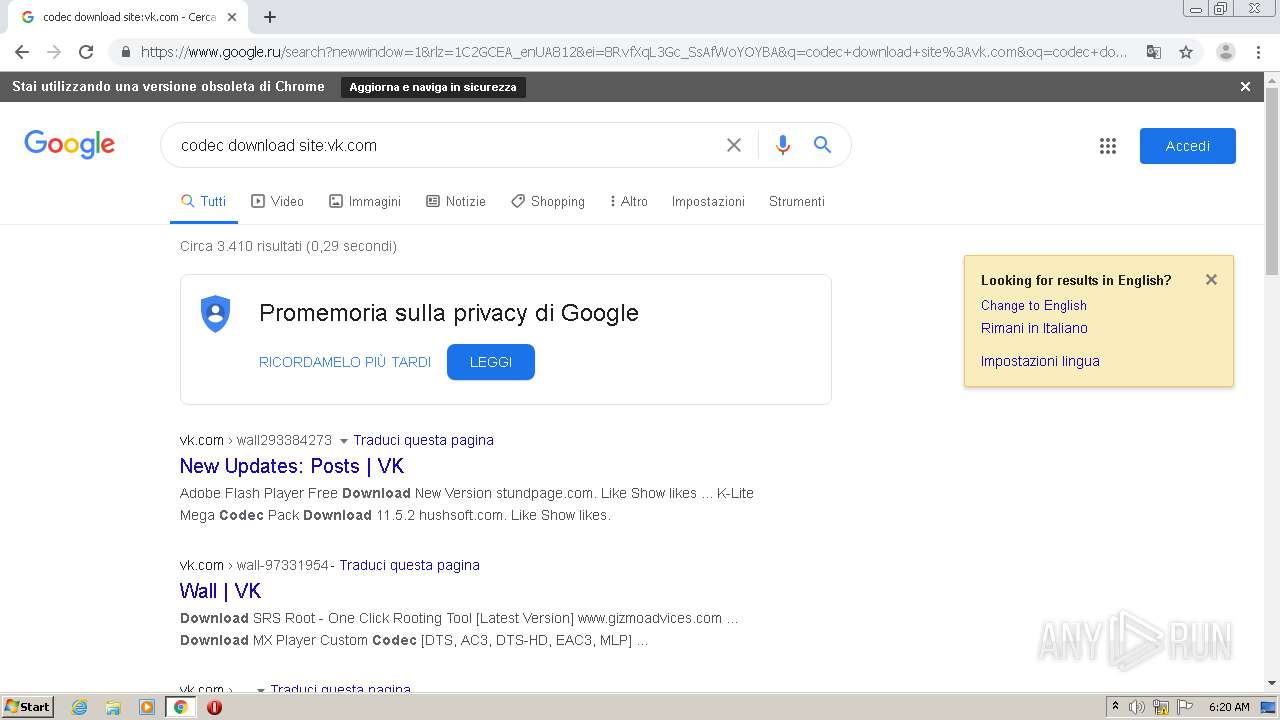The width and height of the screenshot is (1280, 720).
Task: Click Rimani in Italiano
Action: [x=1034, y=328]
